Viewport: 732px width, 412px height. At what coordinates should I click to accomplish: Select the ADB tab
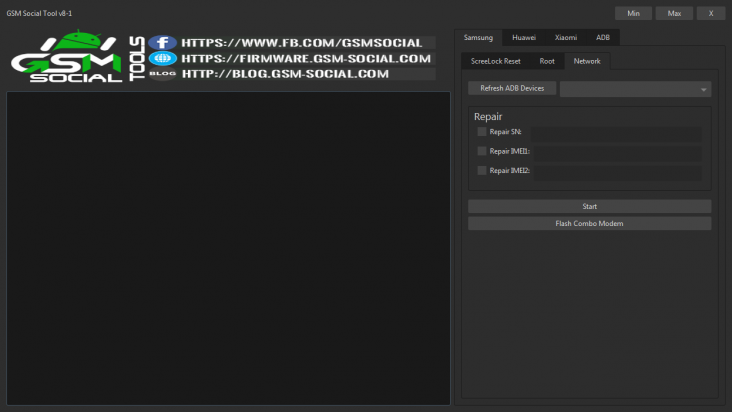(603, 37)
